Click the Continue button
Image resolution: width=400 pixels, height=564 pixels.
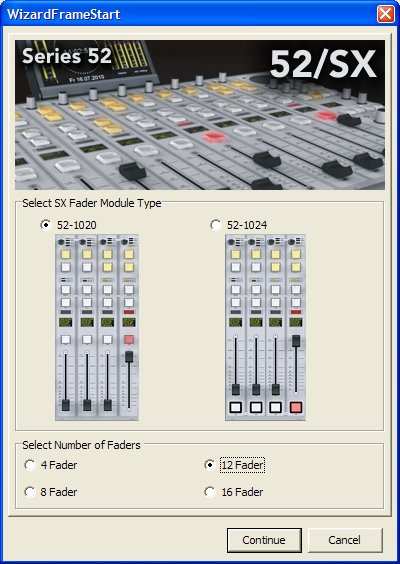click(x=264, y=540)
